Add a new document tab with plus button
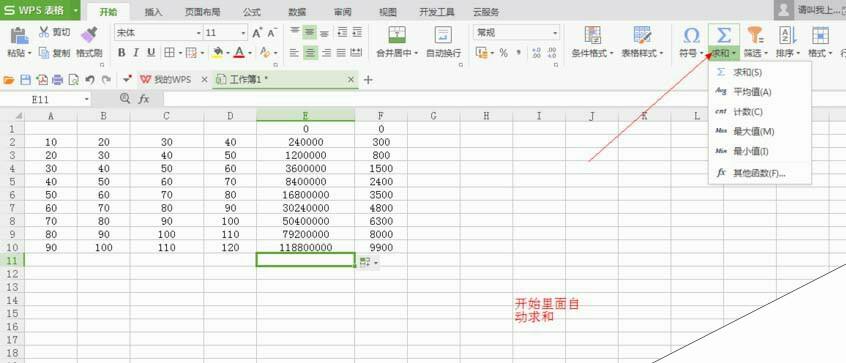 (x=368, y=80)
